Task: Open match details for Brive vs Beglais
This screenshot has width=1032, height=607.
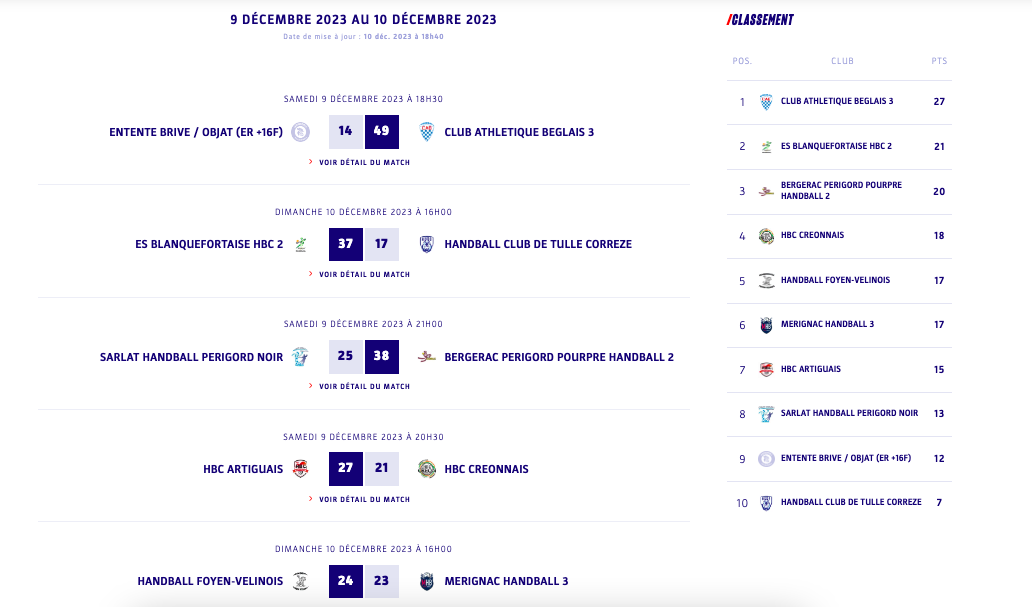Action: (x=364, y=162)
